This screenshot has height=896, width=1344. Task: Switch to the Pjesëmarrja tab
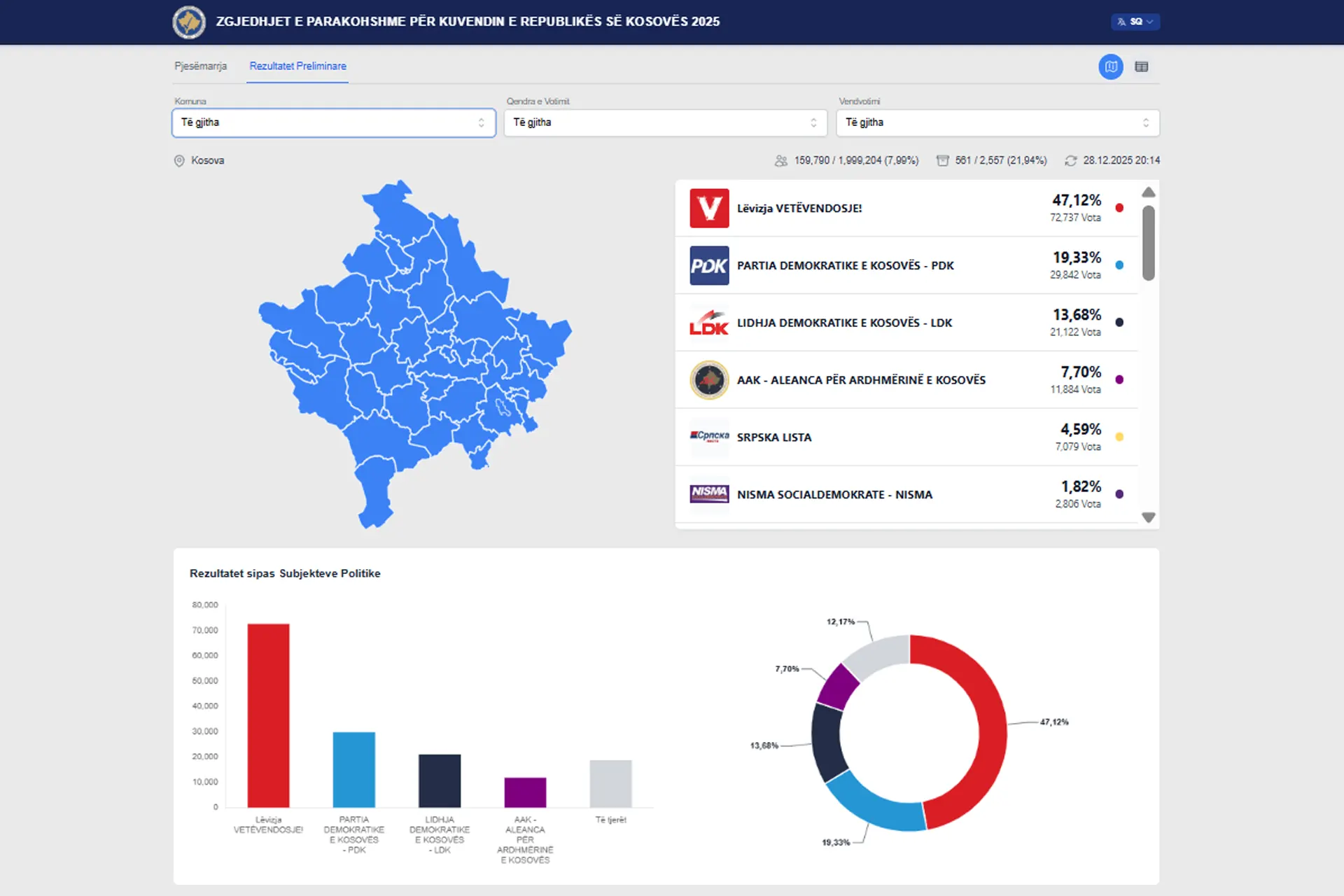(200, 66)
